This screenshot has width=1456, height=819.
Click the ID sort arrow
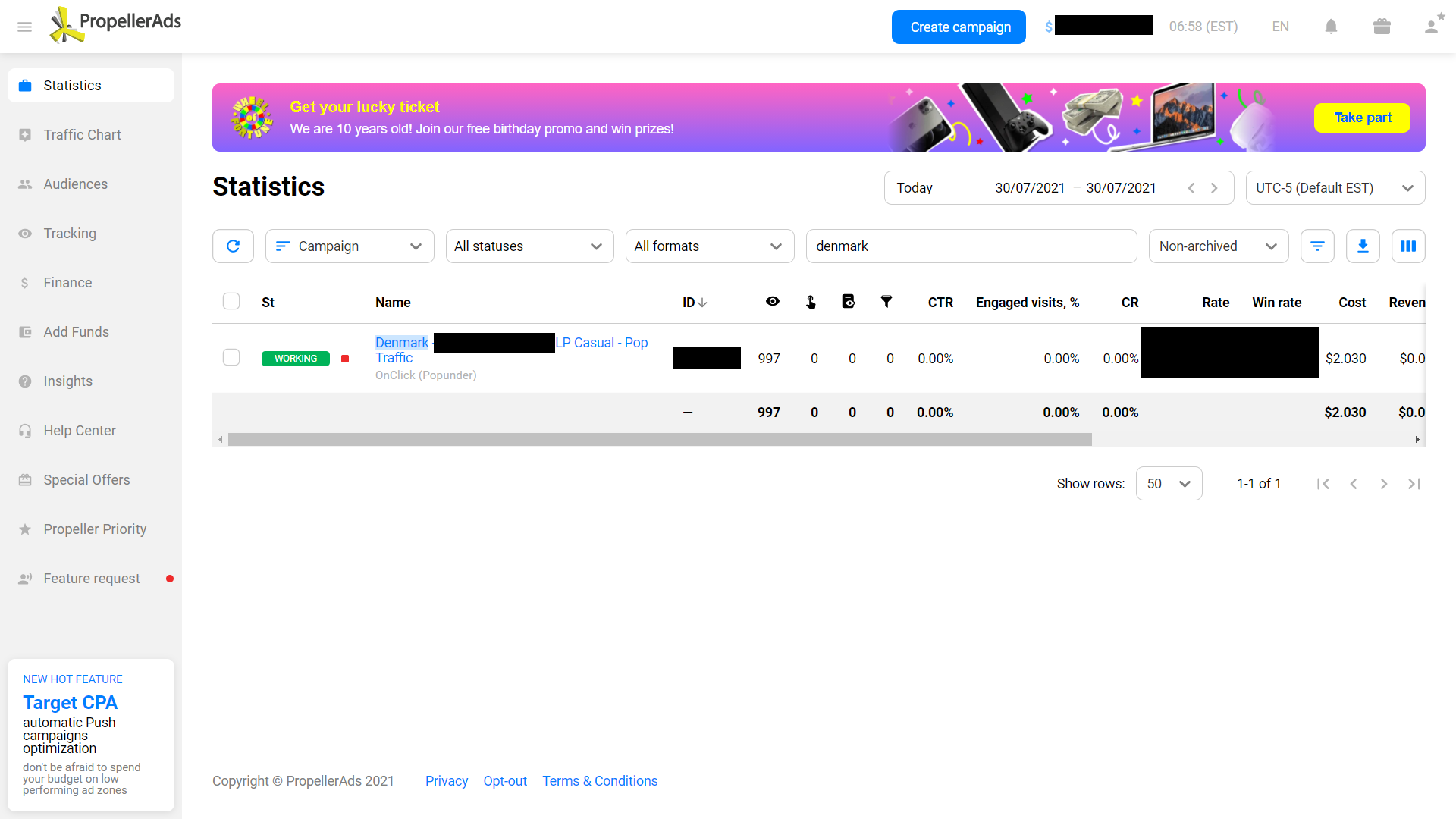[702, 303]
